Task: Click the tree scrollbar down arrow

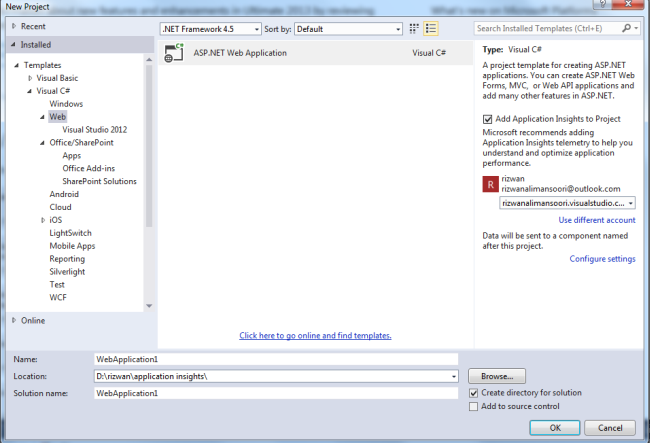Action: click(x=149, y=306)
